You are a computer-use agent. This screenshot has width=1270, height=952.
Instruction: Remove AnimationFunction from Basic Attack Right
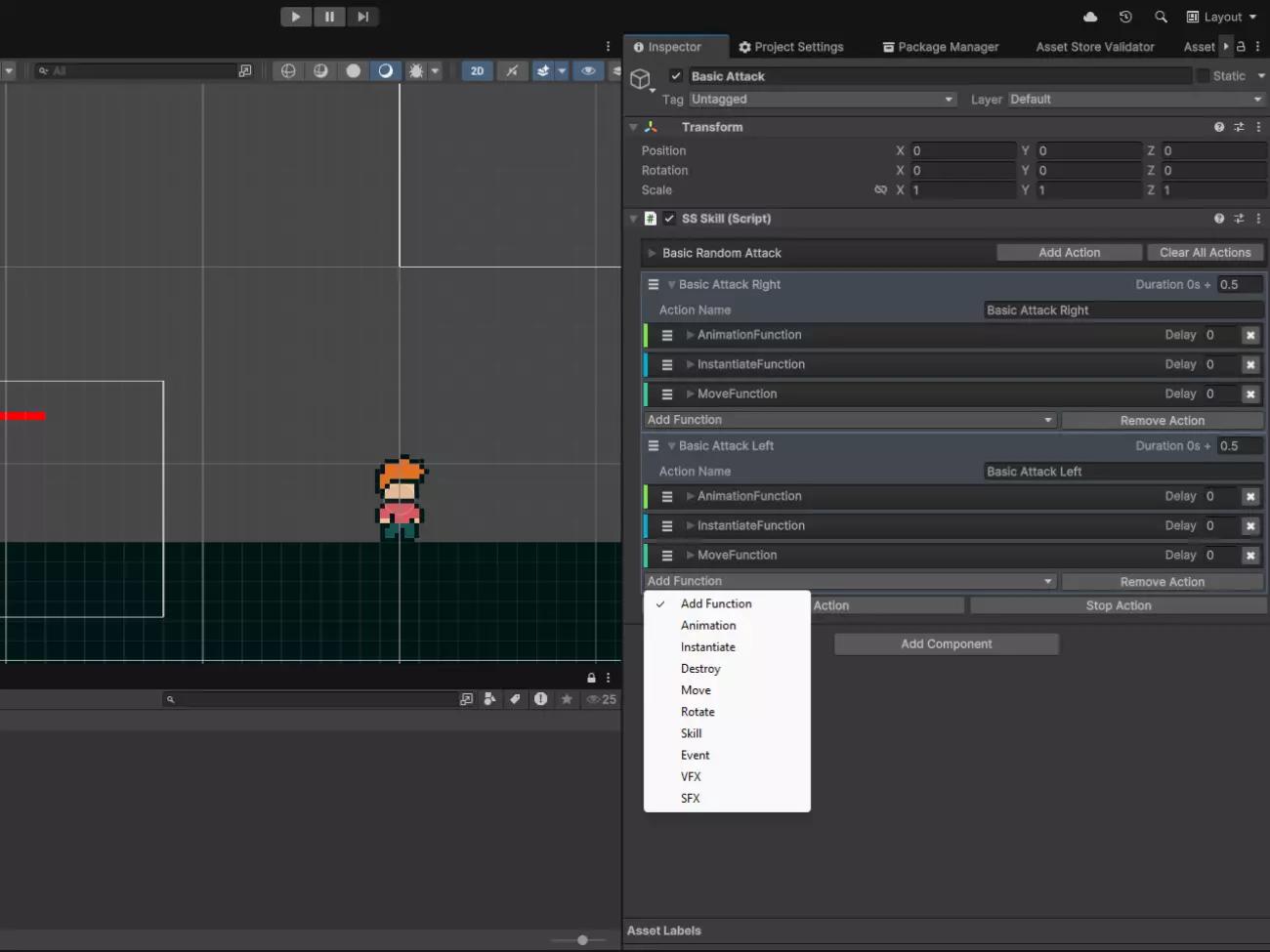(x=1249, y=335)
